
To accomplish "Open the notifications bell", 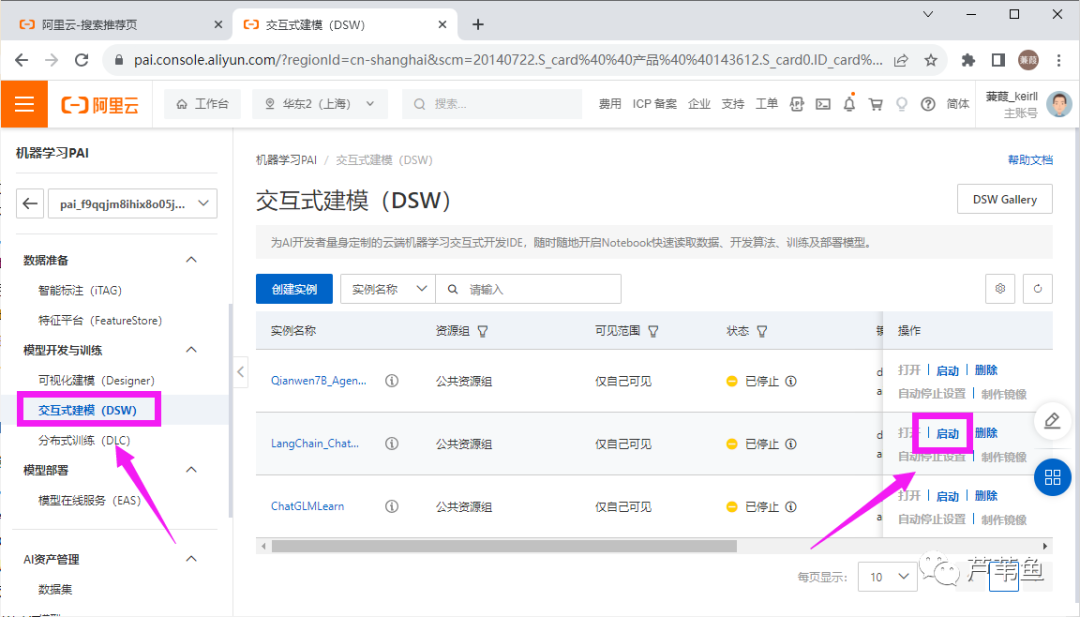I will point(849,104).
